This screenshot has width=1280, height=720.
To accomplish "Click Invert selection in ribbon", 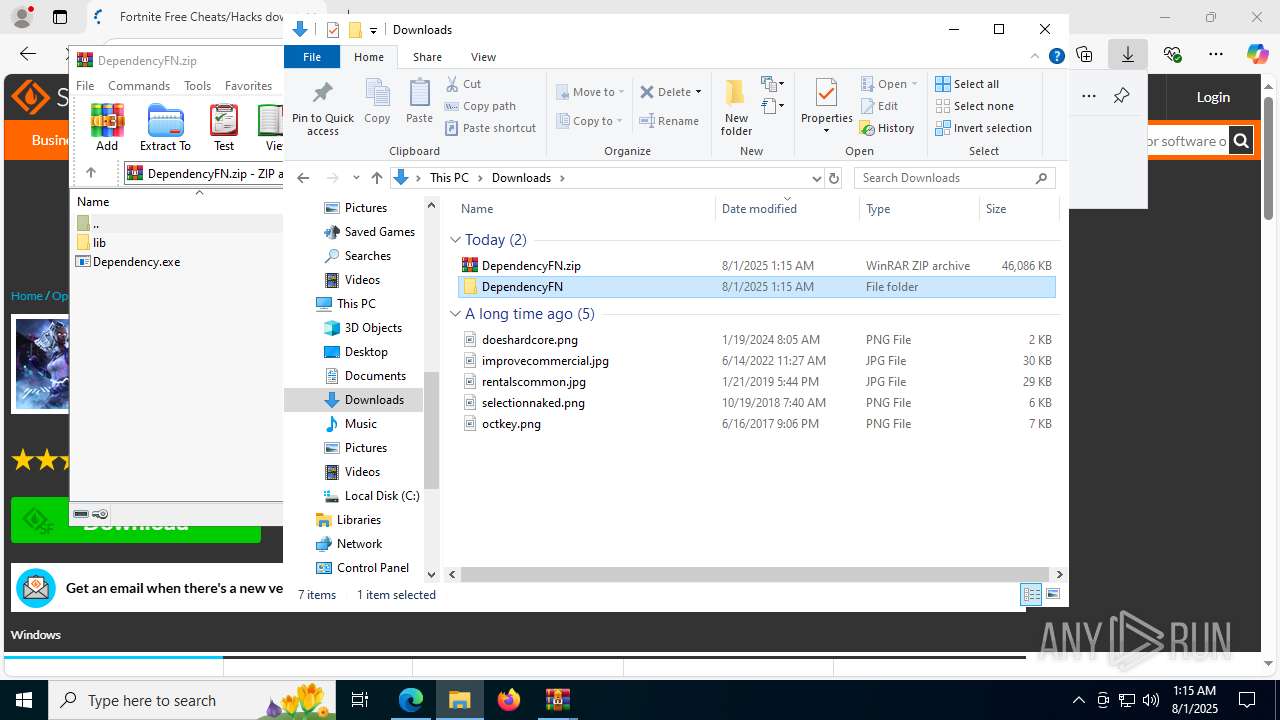I will pyautogui.click(x=983, y=128).
